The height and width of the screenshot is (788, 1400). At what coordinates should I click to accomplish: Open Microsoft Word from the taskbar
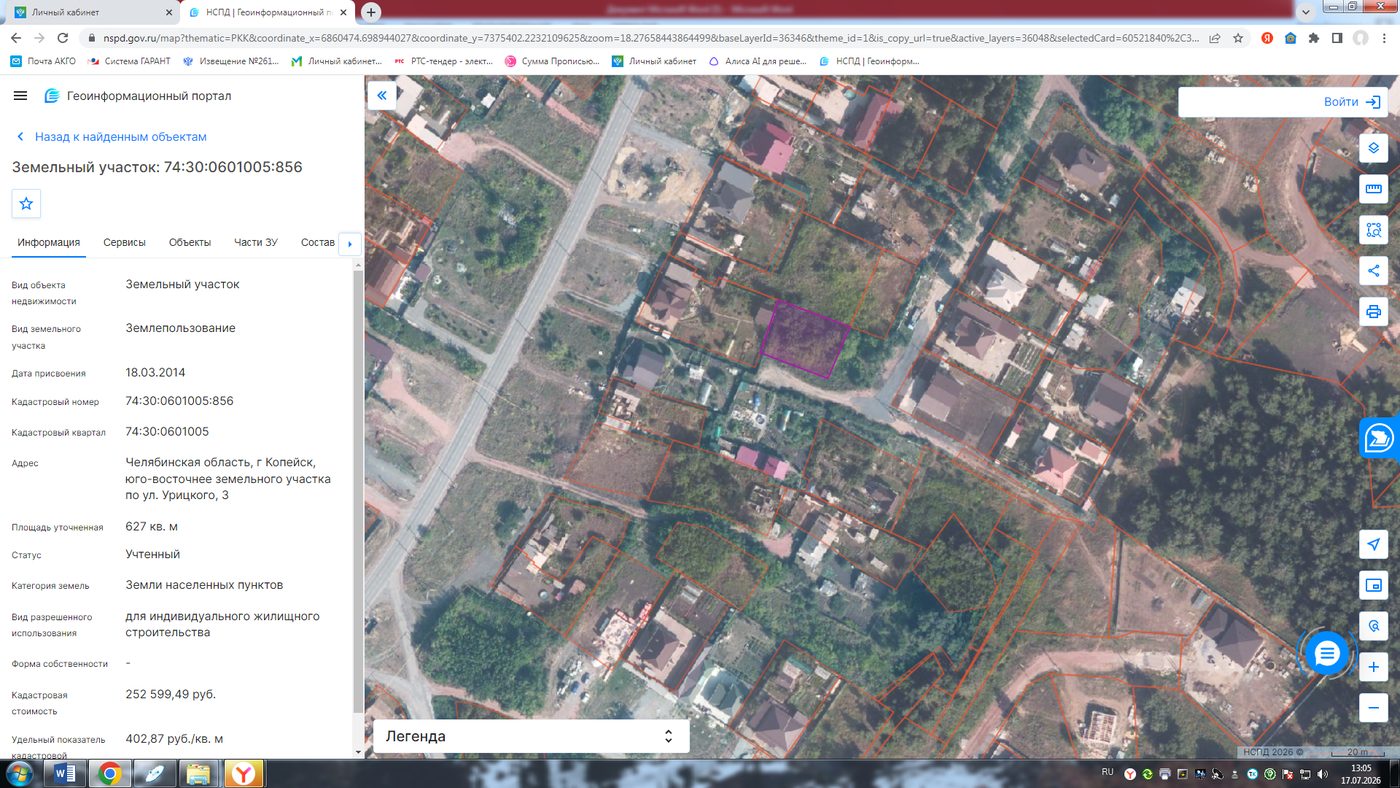(x=64, y=773)
